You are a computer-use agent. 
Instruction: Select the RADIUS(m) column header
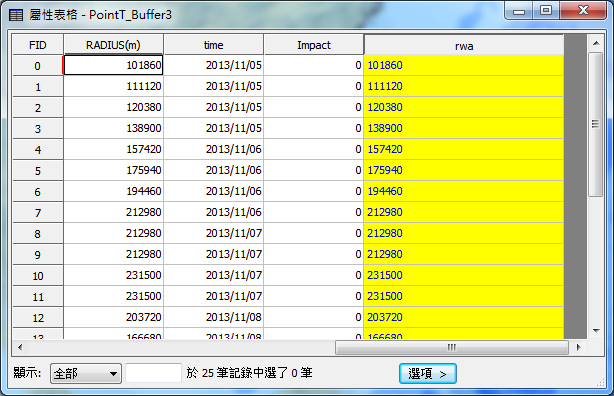click(x=113, y=45)
